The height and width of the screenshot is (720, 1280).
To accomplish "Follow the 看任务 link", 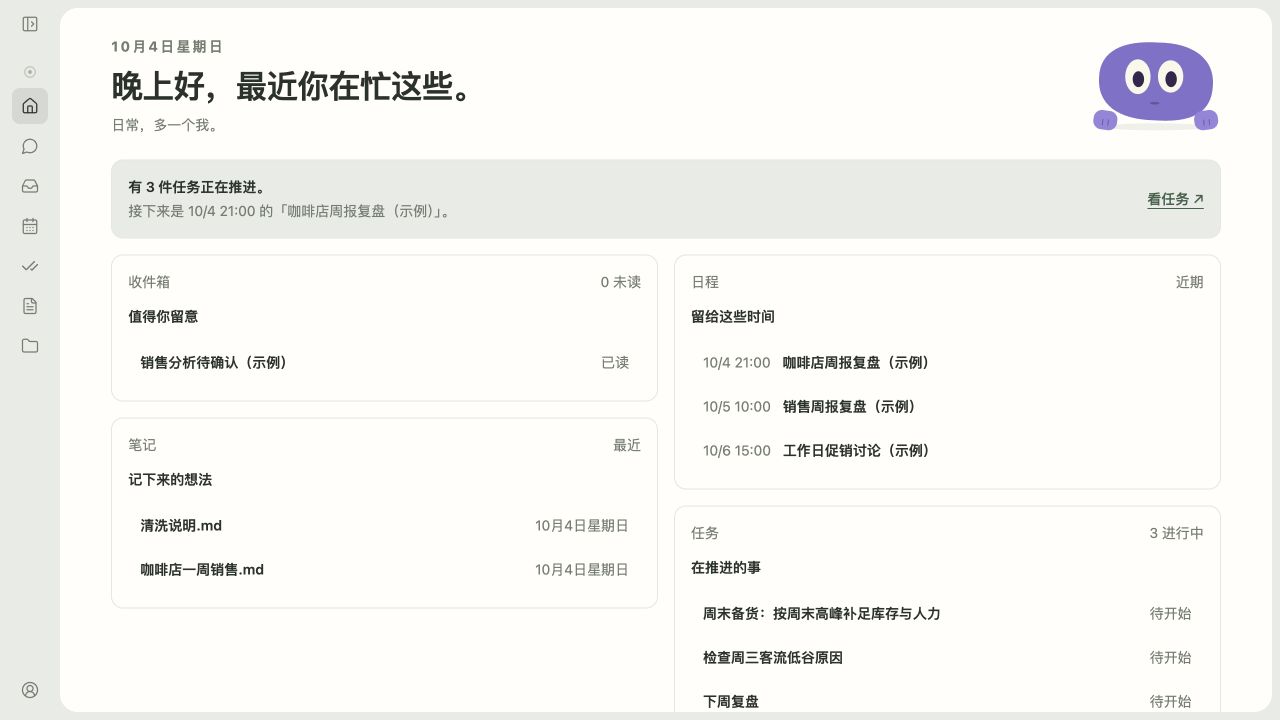I will [1175, 199].
